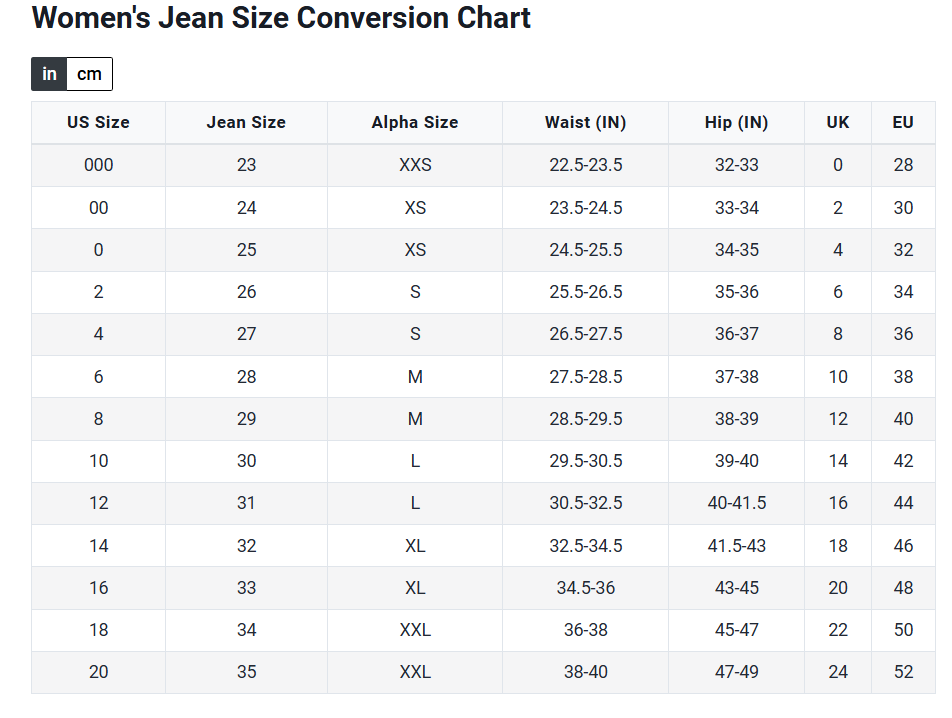Click the XXS alpha size cell
This screenshot has height=718, width=952.
pyautogui.click(x=415, y=165)
